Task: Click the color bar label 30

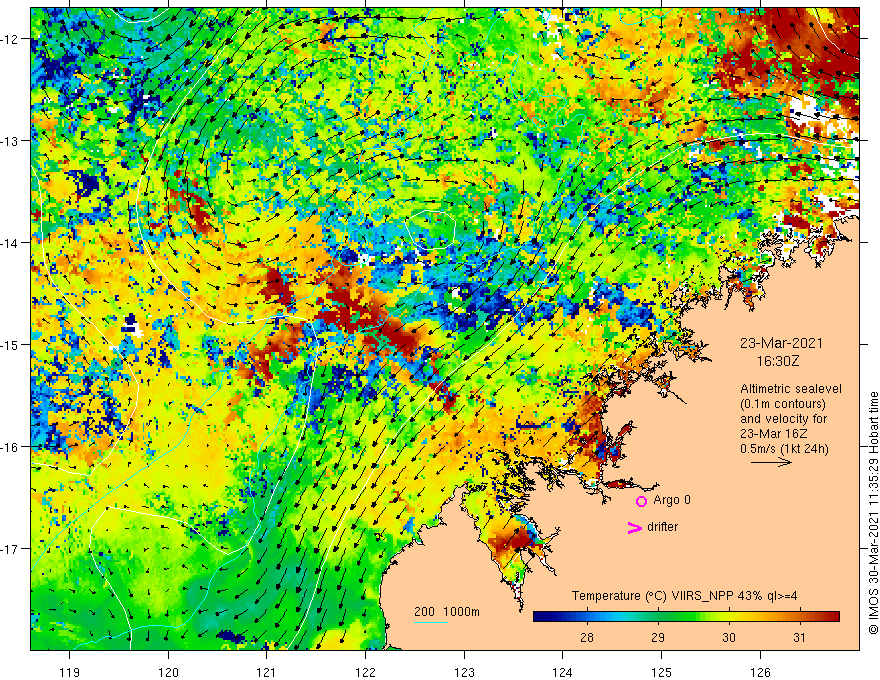Action: click(728, 637)
